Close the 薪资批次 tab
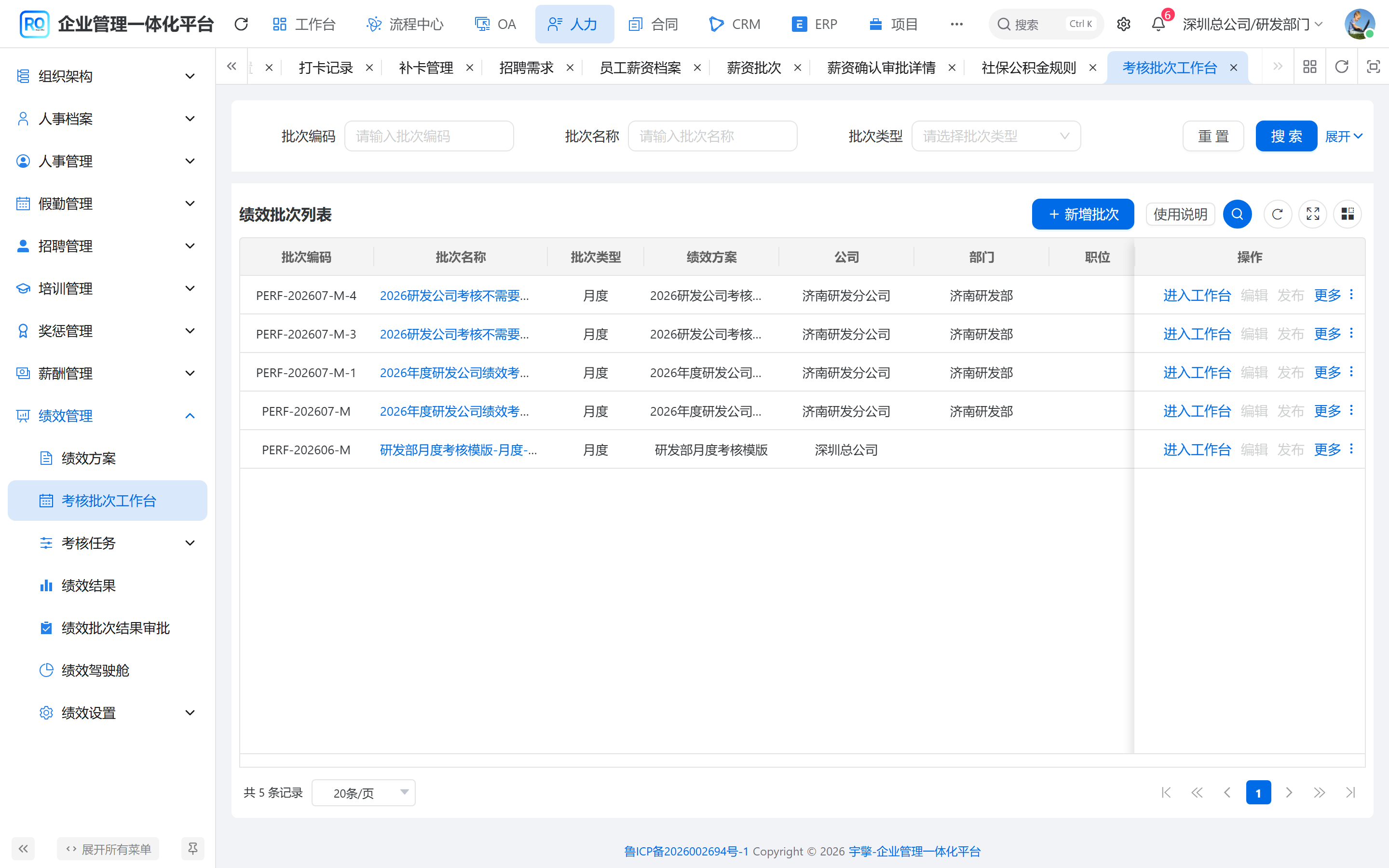 tap(797, 68)
